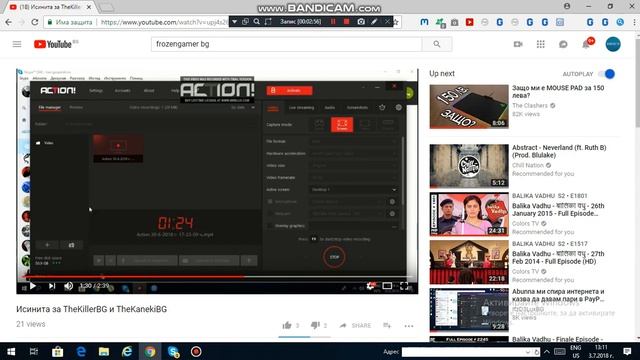This screenshot has height=360, width=640.
Task: Select the Bandicam rectangle area icon
Action: 268,22
